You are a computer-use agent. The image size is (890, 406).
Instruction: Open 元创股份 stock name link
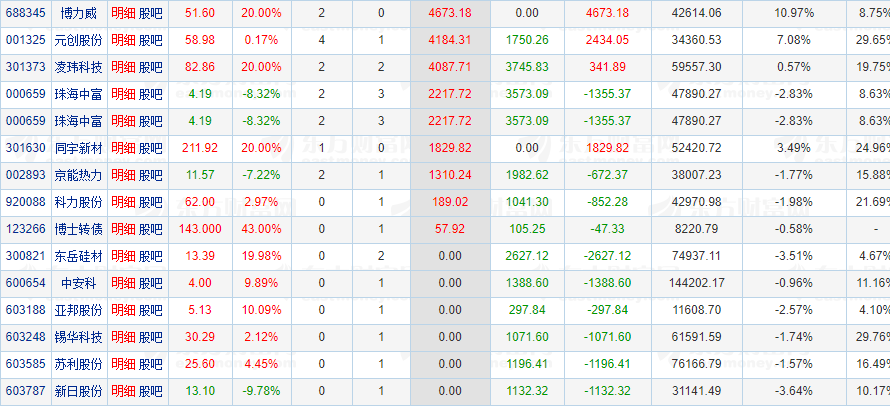[78, 40]
